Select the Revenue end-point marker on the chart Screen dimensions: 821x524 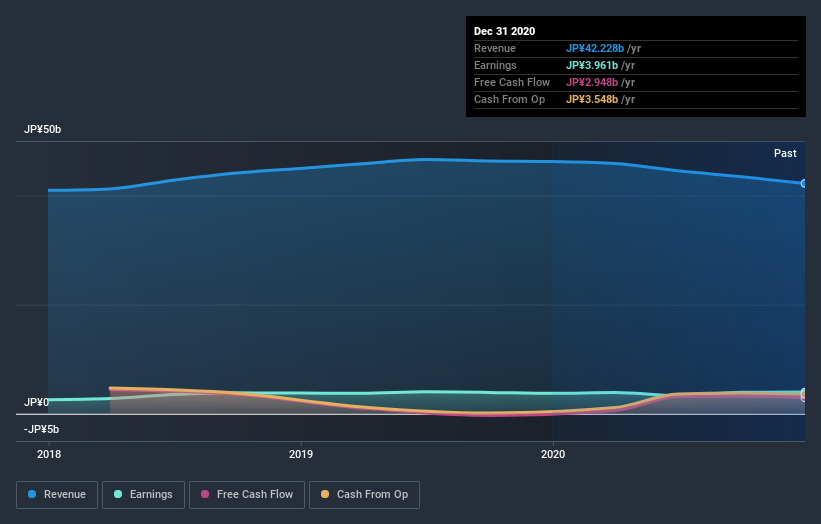[x=804, y=183]
